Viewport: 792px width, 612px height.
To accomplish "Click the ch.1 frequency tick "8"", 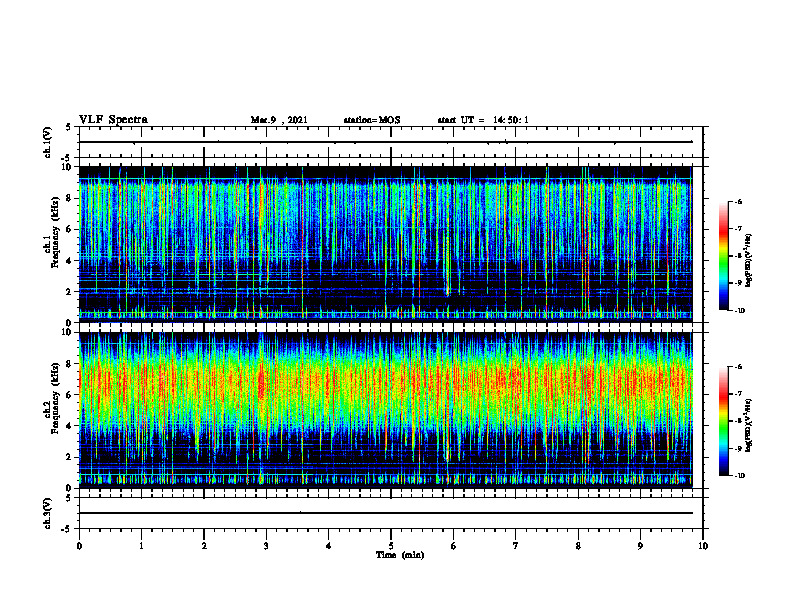I will tap(70, 198).
